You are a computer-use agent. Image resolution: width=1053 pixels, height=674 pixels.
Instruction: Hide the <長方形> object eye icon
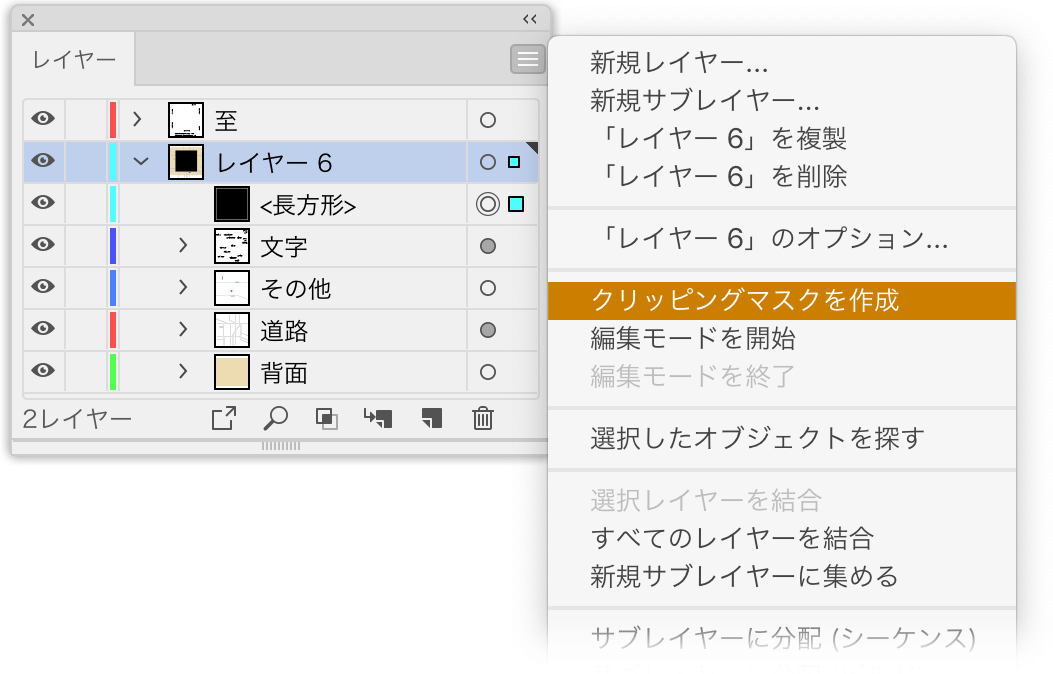[x=43, y=203]
